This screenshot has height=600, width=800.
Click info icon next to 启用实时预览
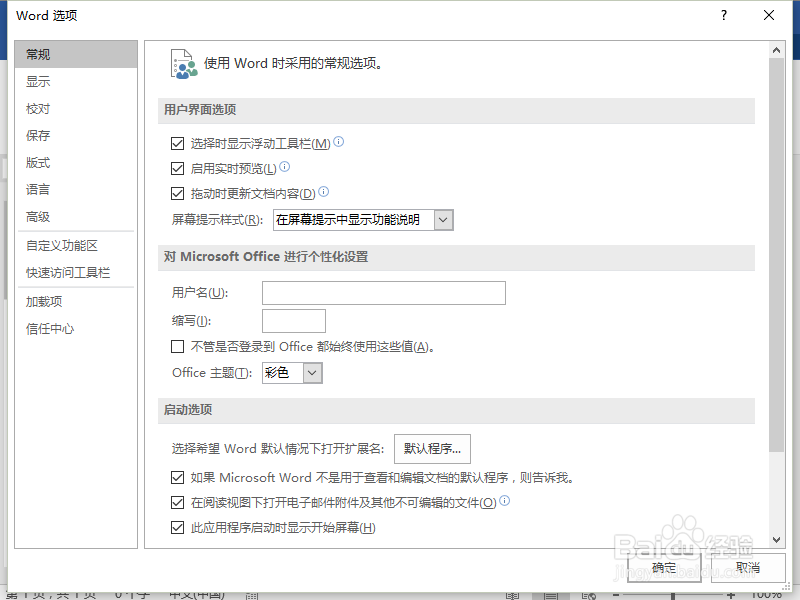coord(285,166)
